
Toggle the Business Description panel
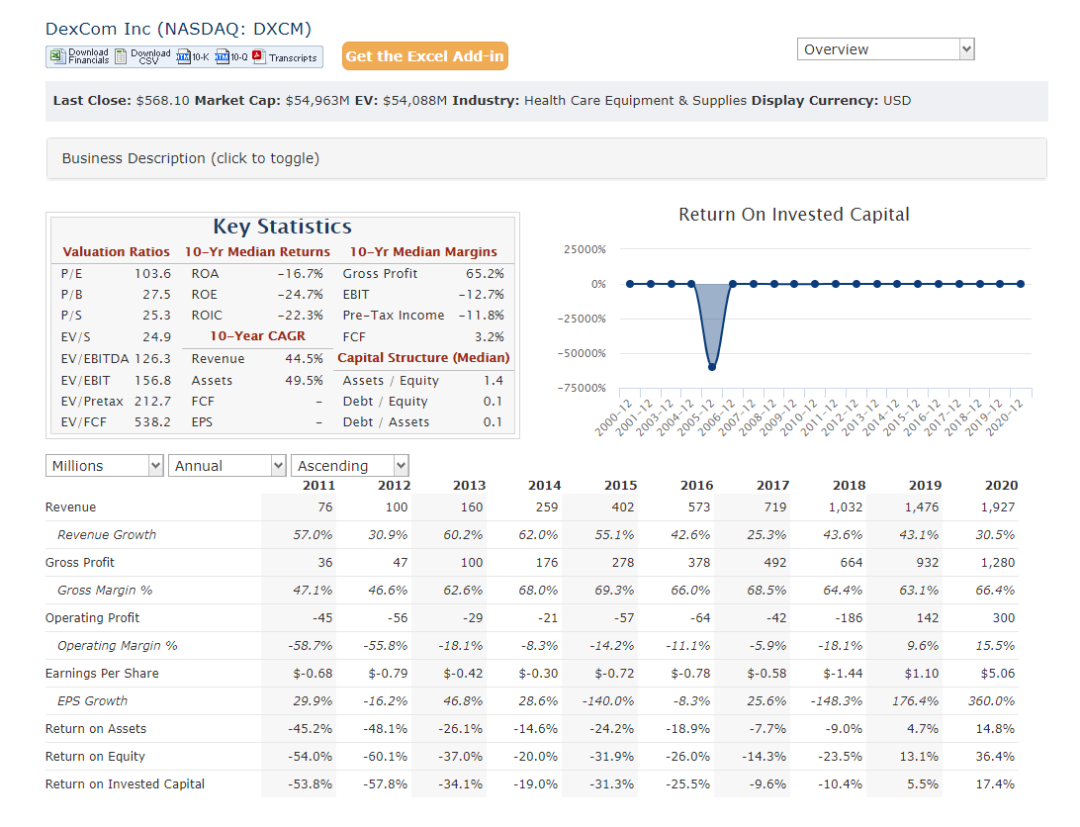point(546,158)
